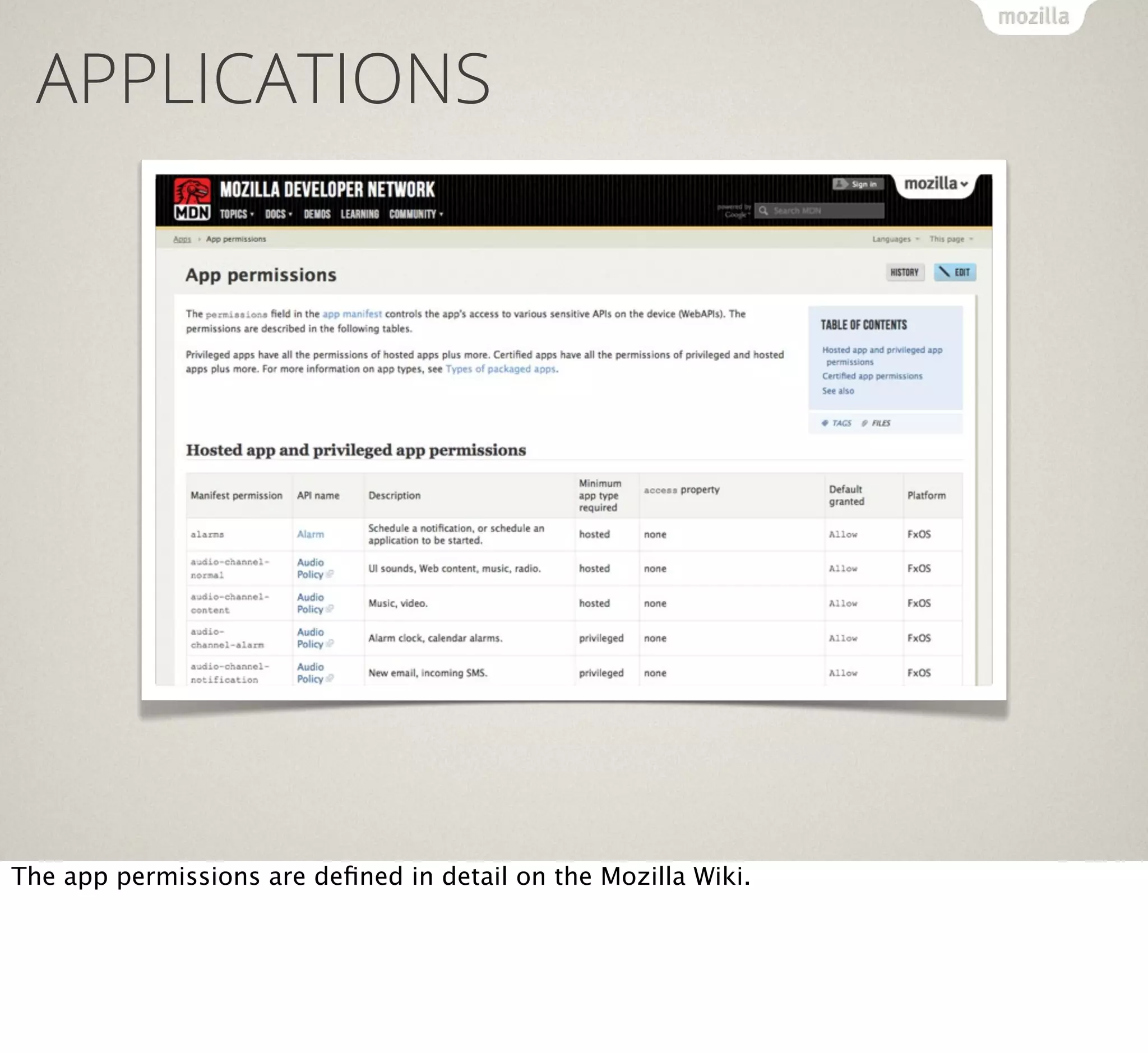Click the Files label
The image size is (1148, 1053).
[881, 423]
